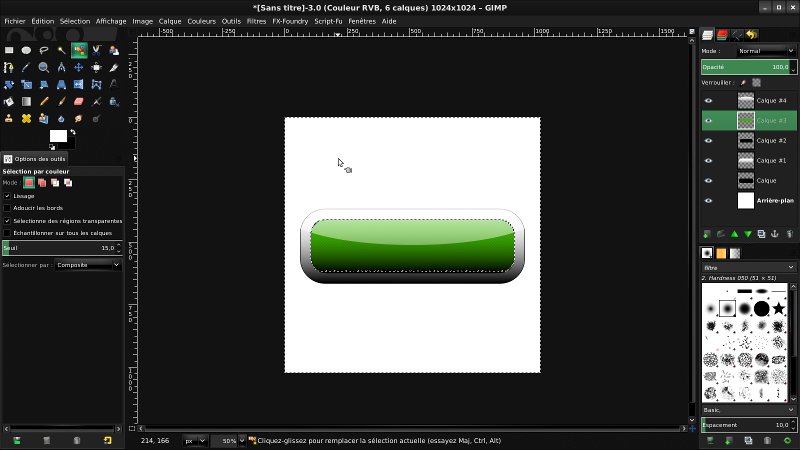Open the Fichier menu
Screen dimensions: 800x450
click(x=15, y=21)
